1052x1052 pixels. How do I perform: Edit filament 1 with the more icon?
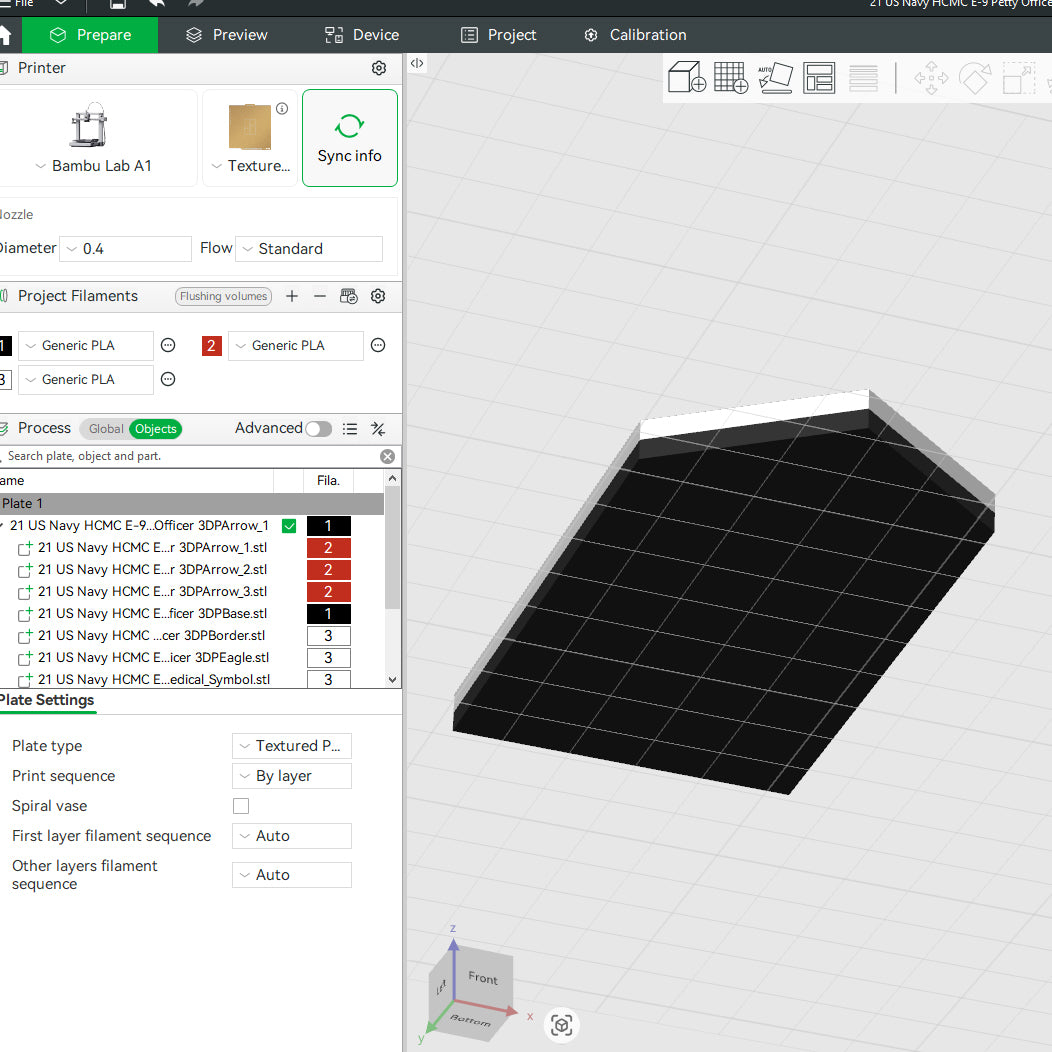pyautogui.click(x=168, y=345)
